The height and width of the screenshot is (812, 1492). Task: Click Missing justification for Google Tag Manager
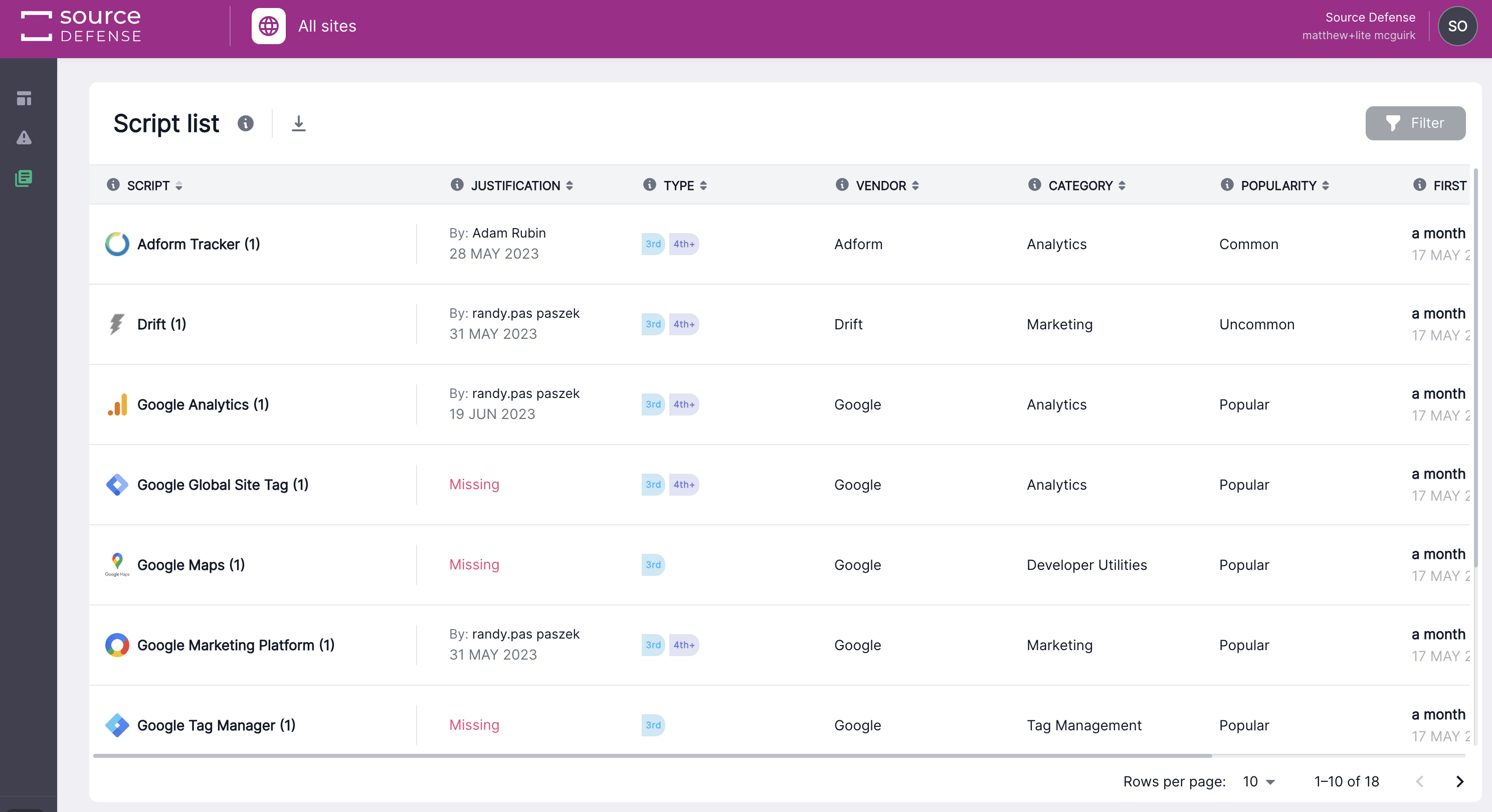474,725
